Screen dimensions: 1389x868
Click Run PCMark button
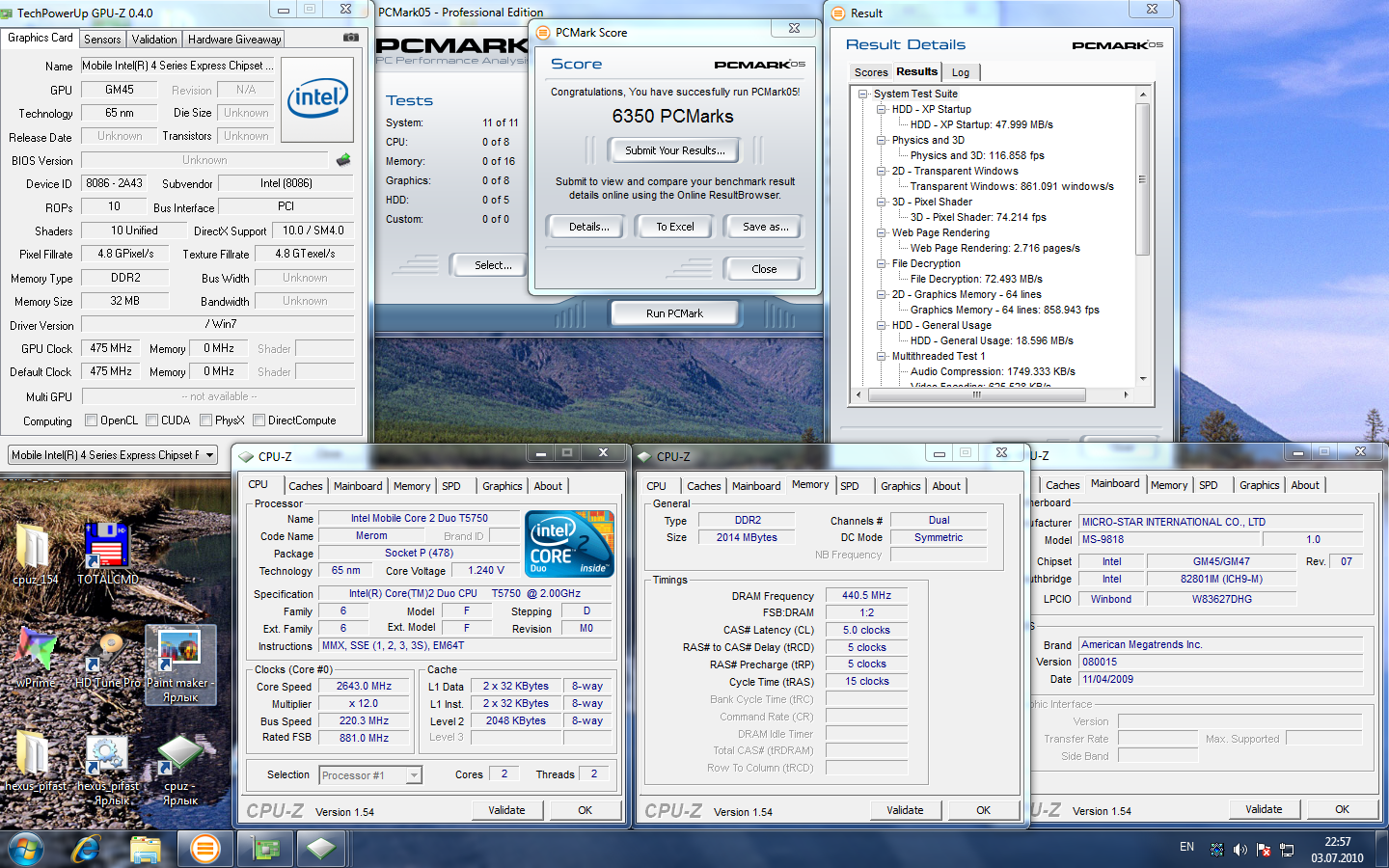[674, 313]
